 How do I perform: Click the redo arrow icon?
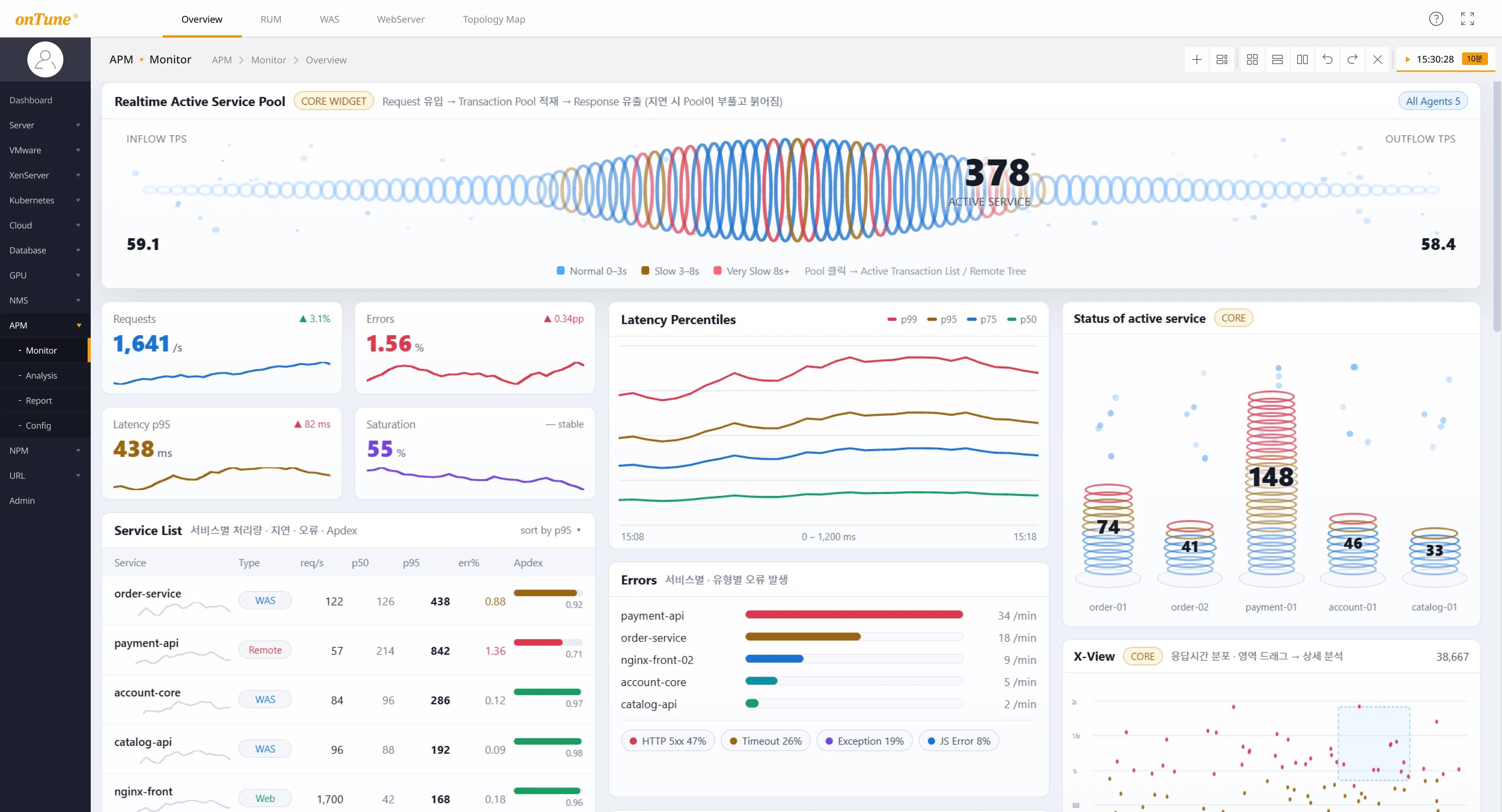(x=1352, y=59)
